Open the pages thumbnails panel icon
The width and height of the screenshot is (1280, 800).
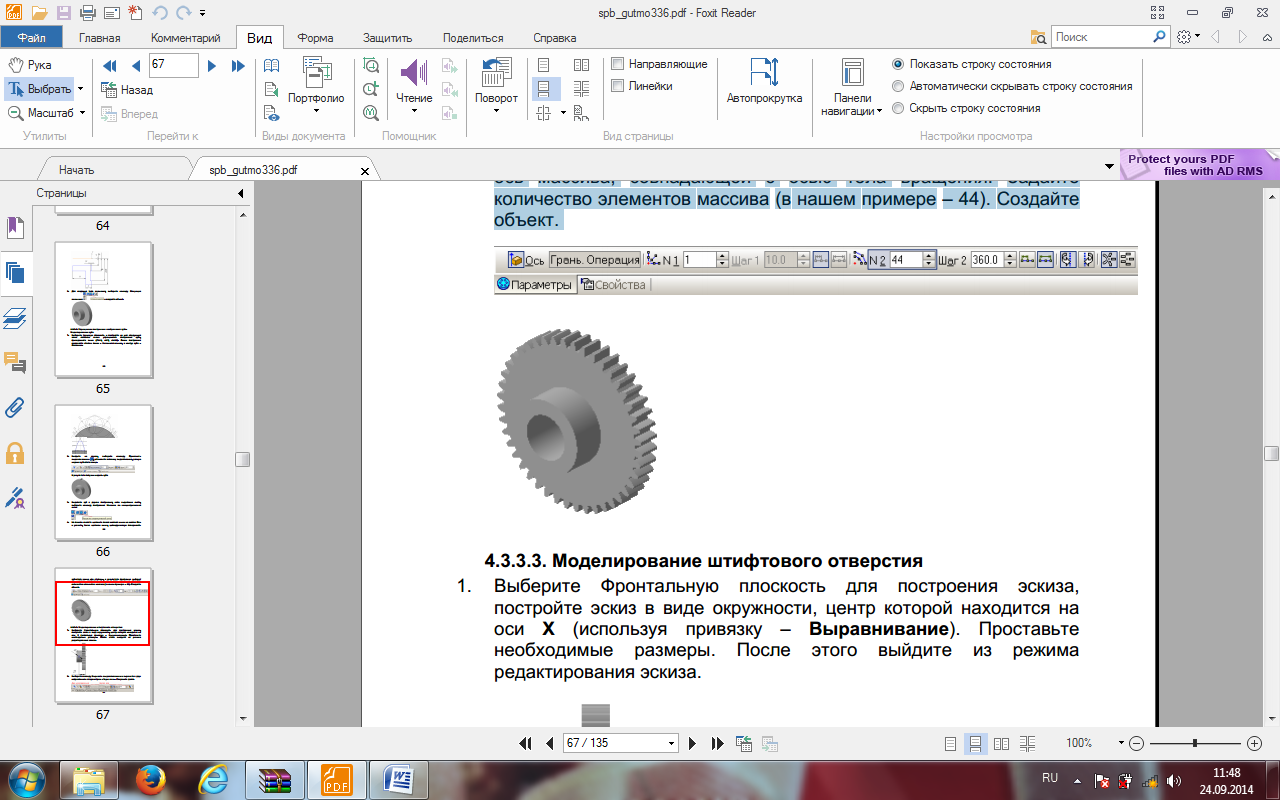click(x=15, y=272)
